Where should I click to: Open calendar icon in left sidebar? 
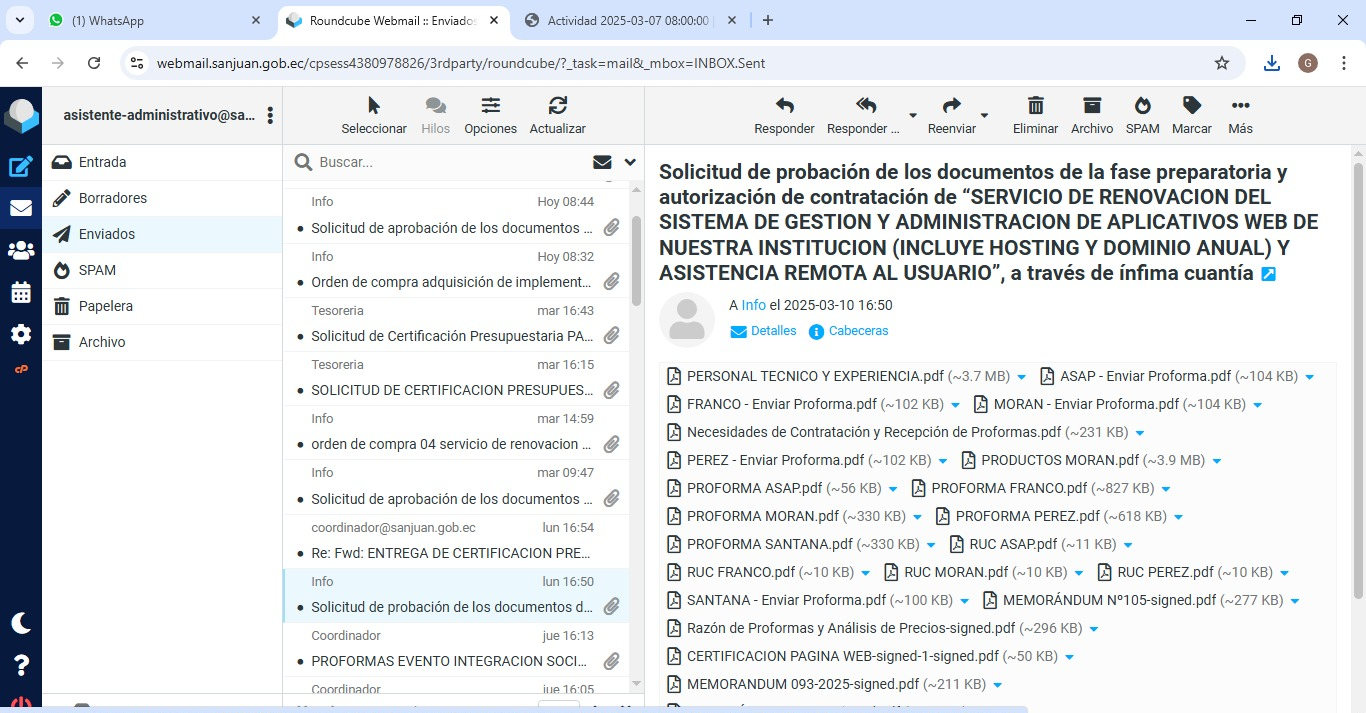21,293
